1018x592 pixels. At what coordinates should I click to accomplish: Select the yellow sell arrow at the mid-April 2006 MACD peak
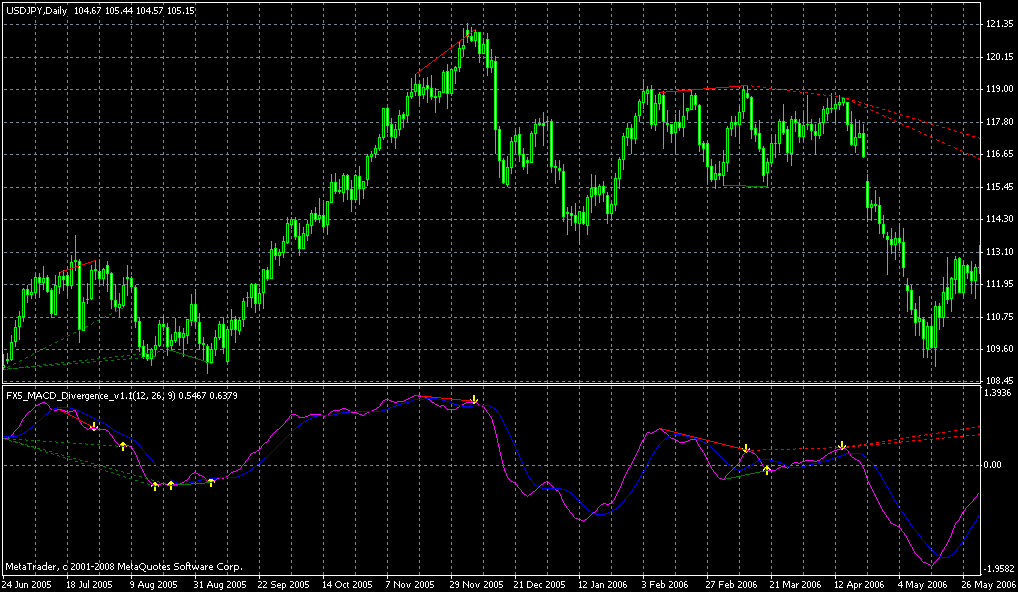842,445
